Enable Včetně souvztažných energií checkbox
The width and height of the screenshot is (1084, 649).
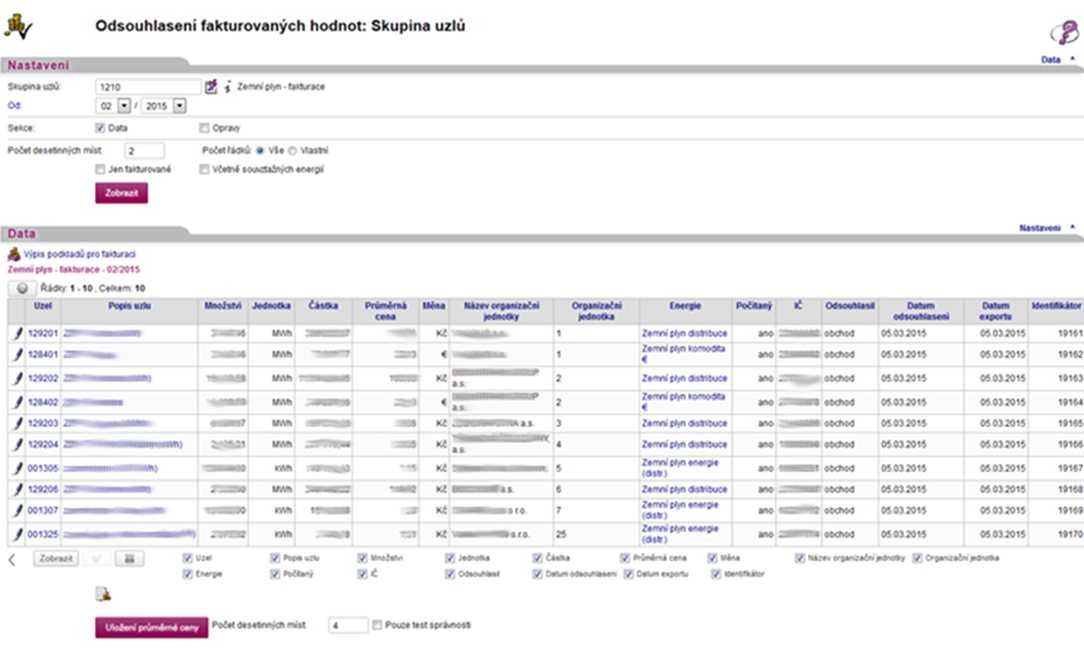(204, 169)
